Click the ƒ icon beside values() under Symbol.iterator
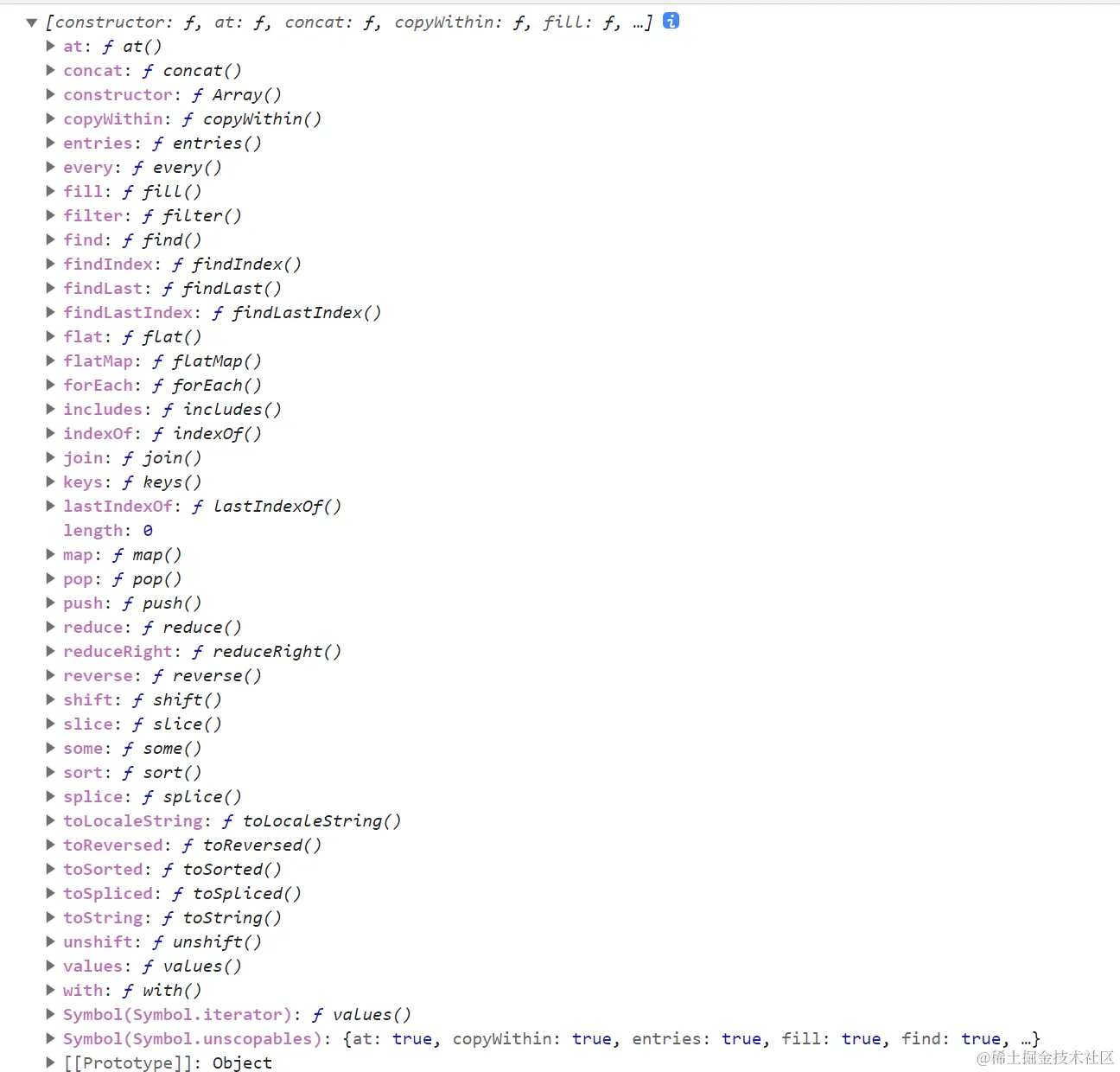 tap(317, 1015)
